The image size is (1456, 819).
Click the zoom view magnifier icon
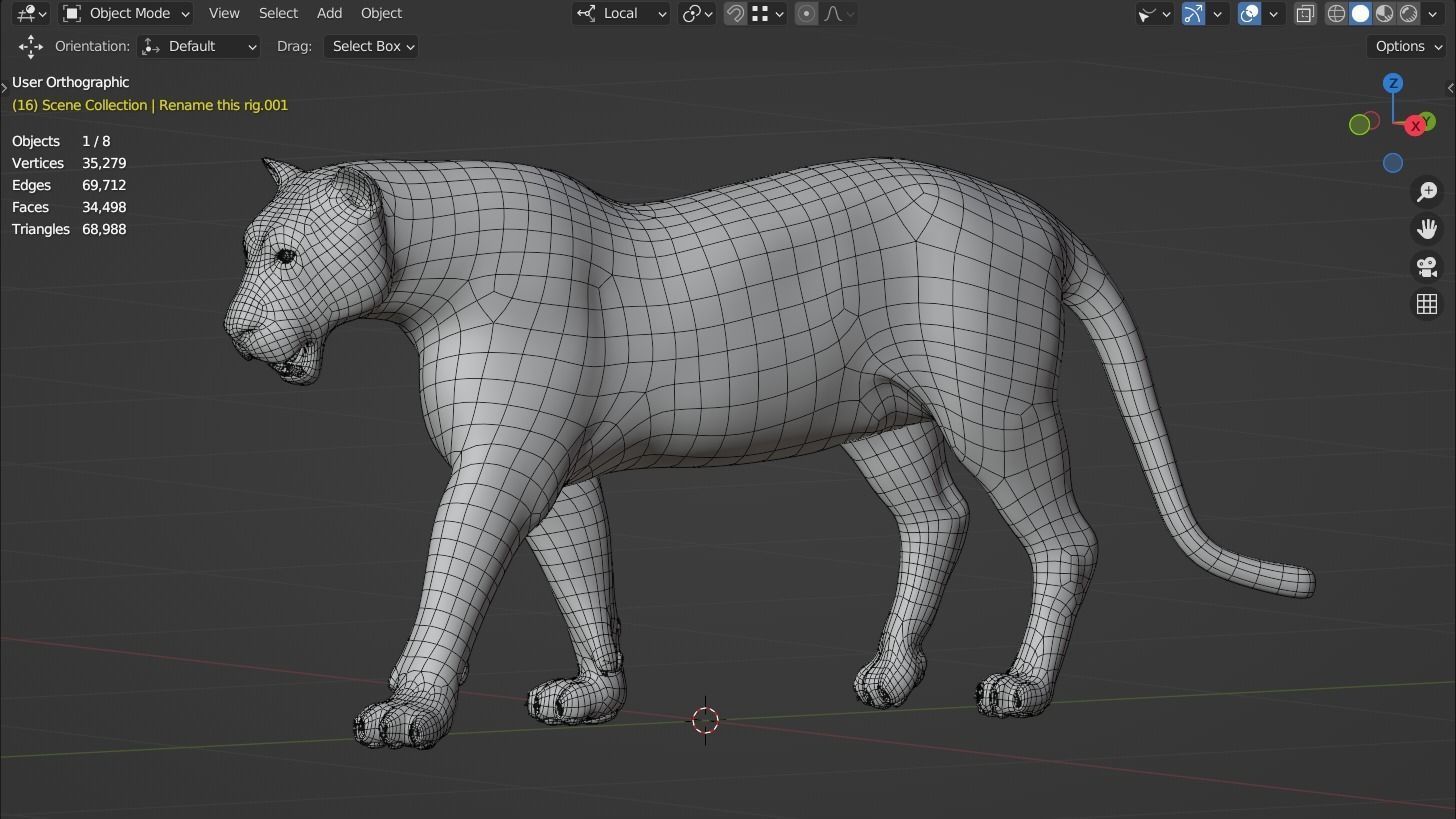pos(1427,191)
